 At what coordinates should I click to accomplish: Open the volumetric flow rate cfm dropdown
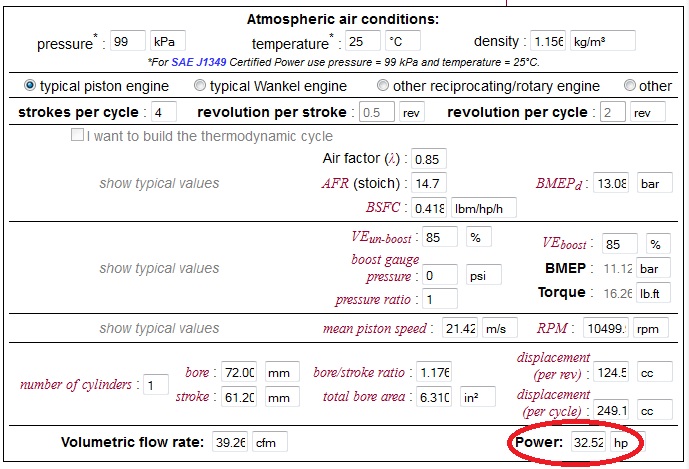(270, 442)
